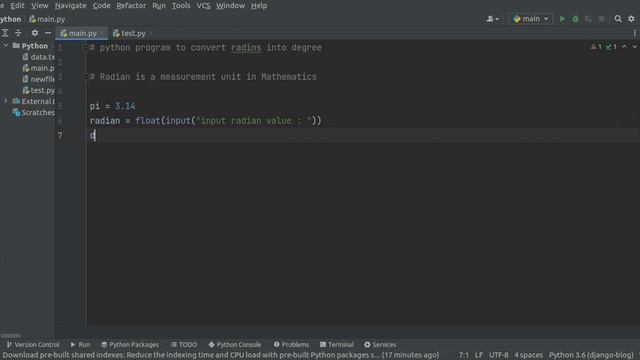Open the View menu
Screen dimensions: 640x360
click(40, 6)
